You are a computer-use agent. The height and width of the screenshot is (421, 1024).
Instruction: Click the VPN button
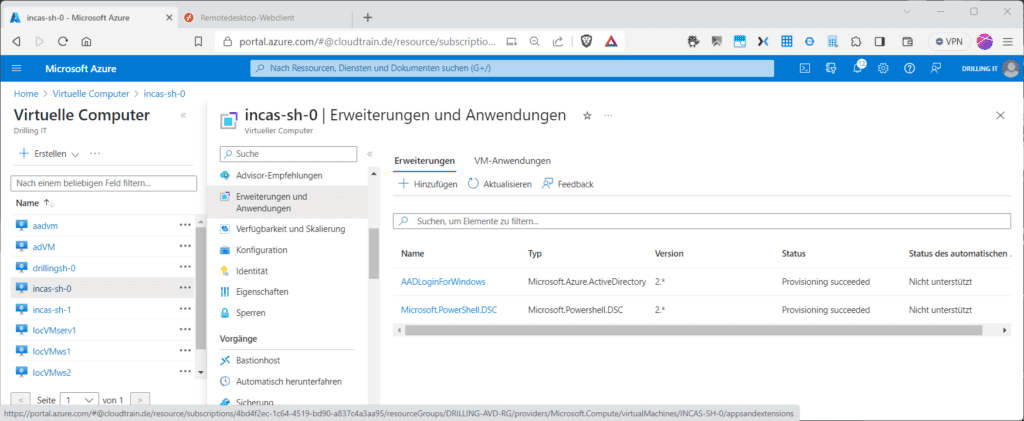[949, 41]
